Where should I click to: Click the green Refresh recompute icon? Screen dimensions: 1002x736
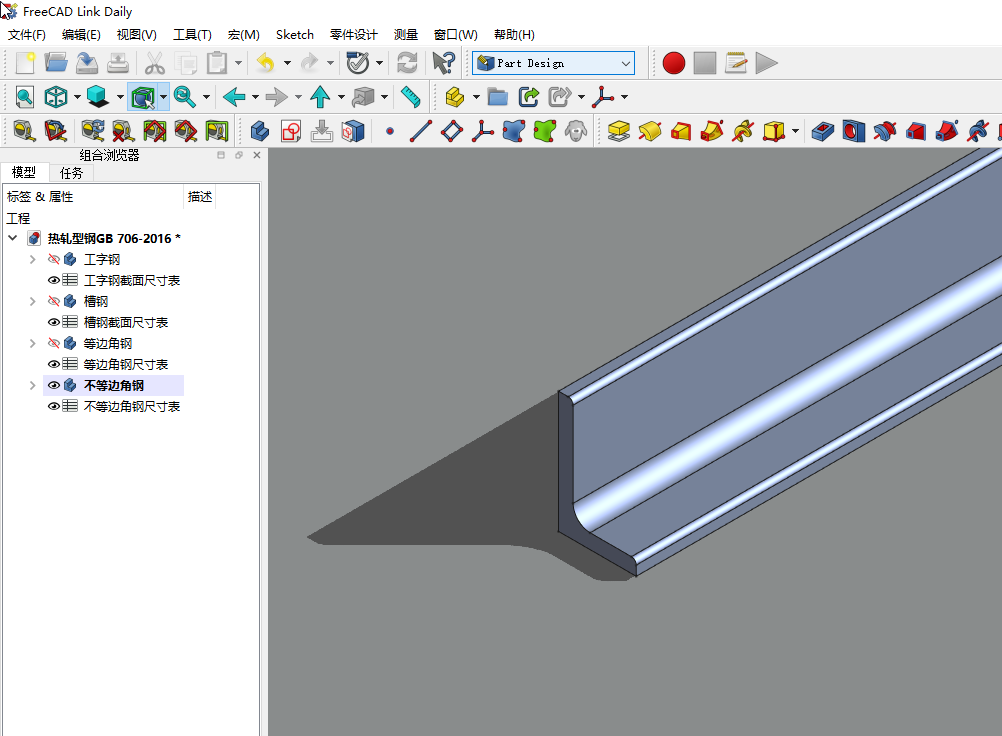[x=407, y=63]
